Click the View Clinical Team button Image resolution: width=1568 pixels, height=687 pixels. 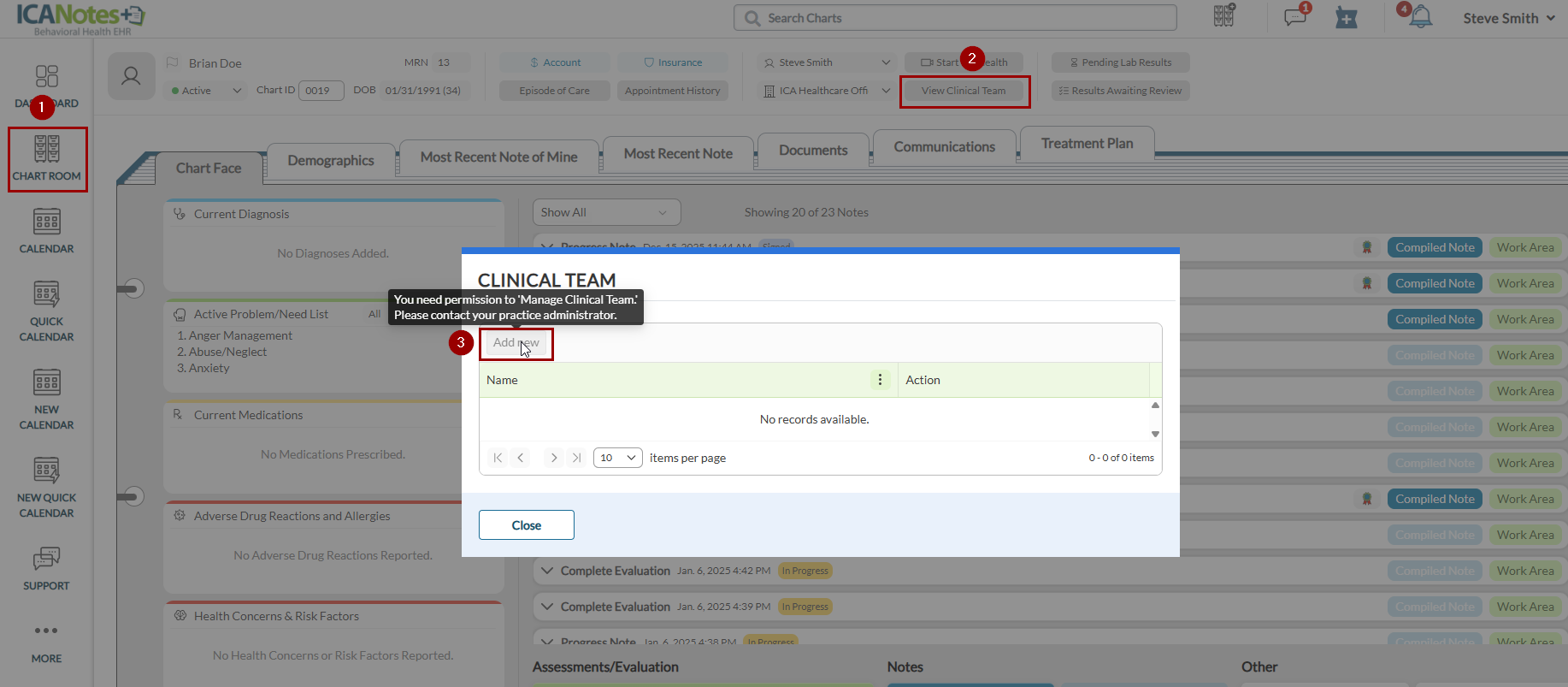pos(964,91)
